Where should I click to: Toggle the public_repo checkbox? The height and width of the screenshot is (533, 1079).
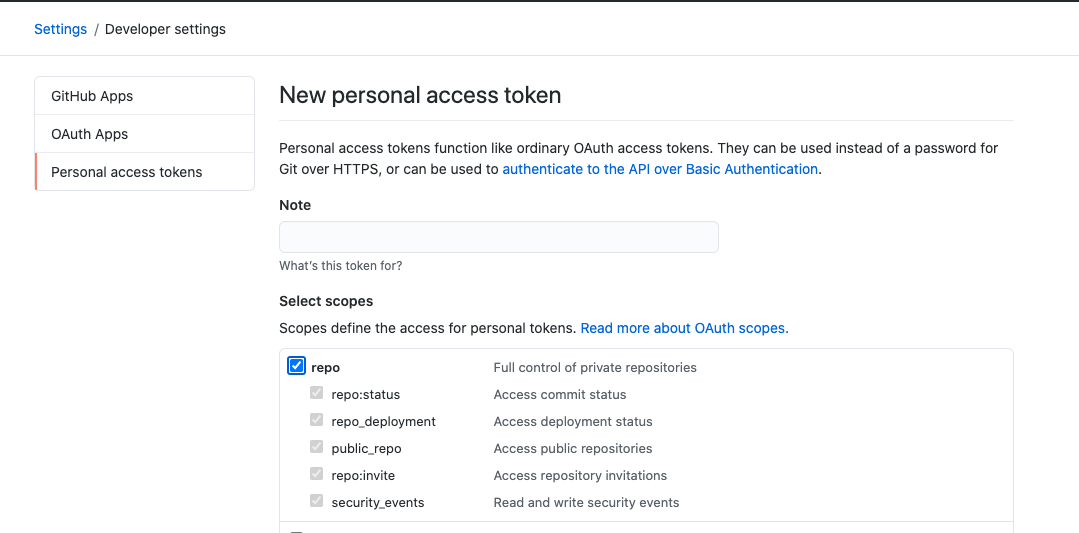click(x=317, y=447)
